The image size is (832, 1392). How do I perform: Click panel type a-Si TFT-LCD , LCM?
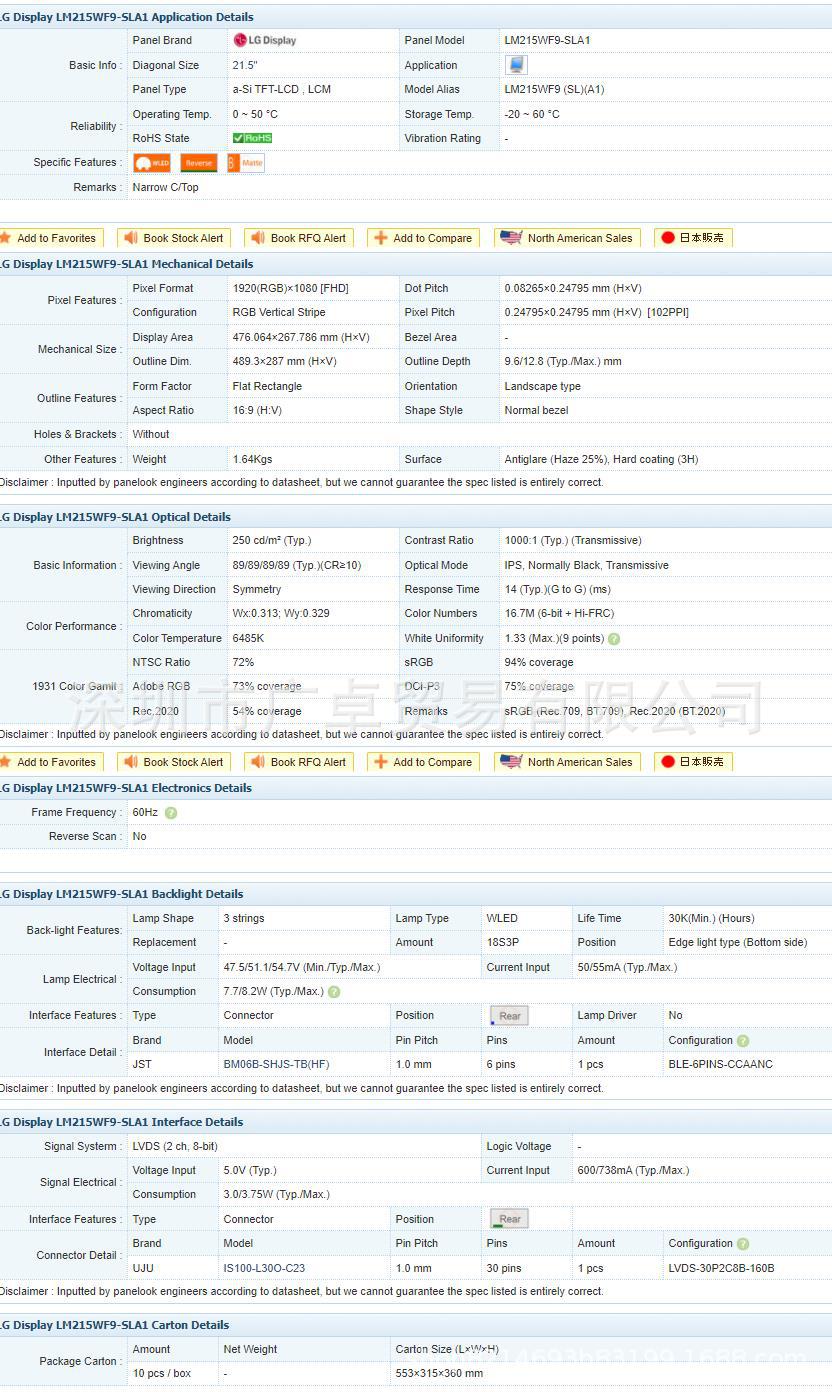click(x=282, y=90)
